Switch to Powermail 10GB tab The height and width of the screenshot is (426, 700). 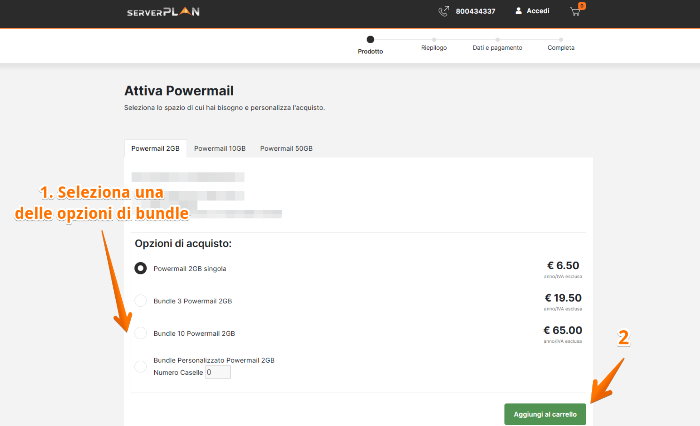(220, 148)
